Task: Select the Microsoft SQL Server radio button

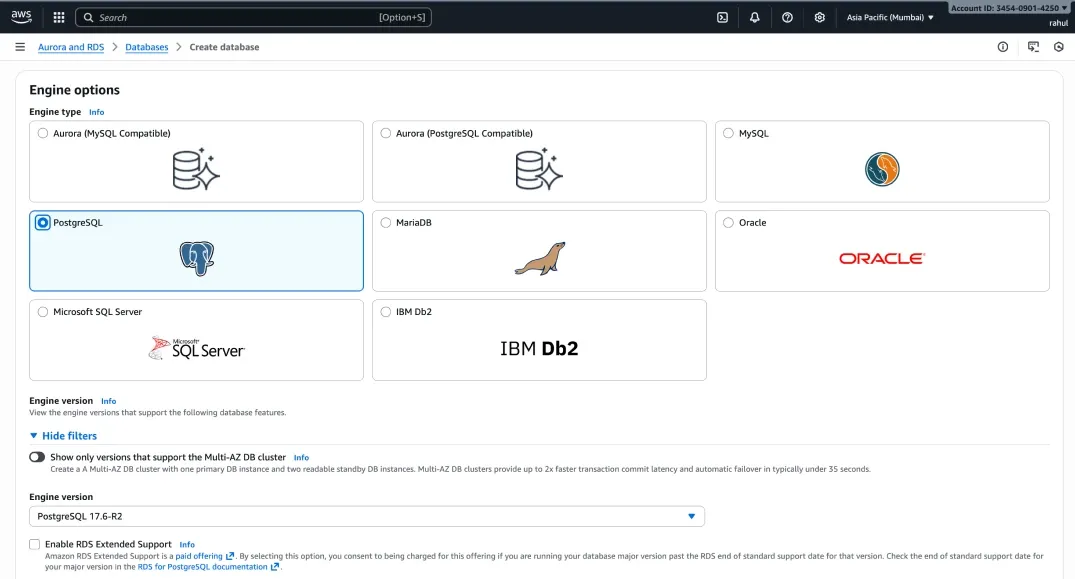Action: [43, 312]
